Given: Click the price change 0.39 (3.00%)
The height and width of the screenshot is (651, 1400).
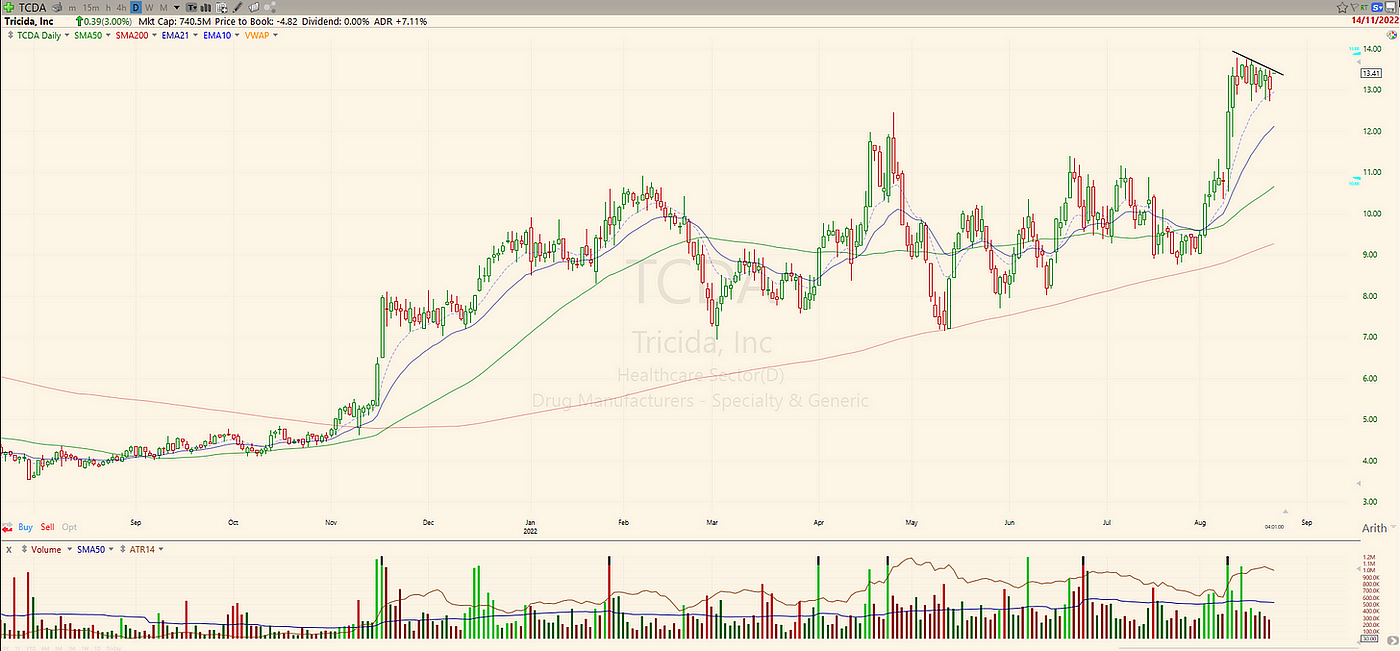Looking at the screenshot, I should click(104, 21).
